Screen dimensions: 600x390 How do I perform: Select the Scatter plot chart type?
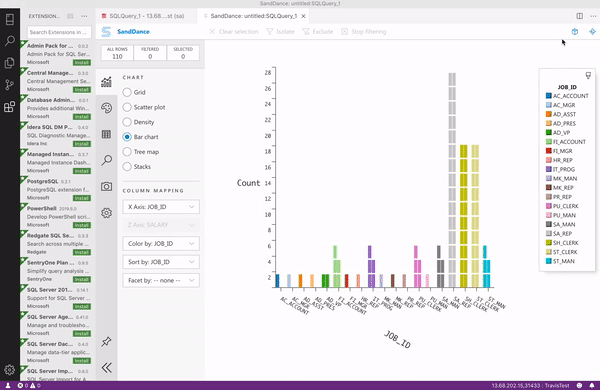tap(144, 107)
